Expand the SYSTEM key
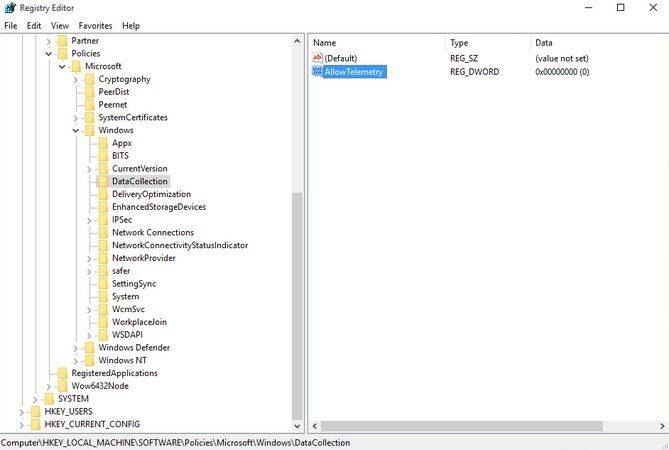 pos(35,399)
